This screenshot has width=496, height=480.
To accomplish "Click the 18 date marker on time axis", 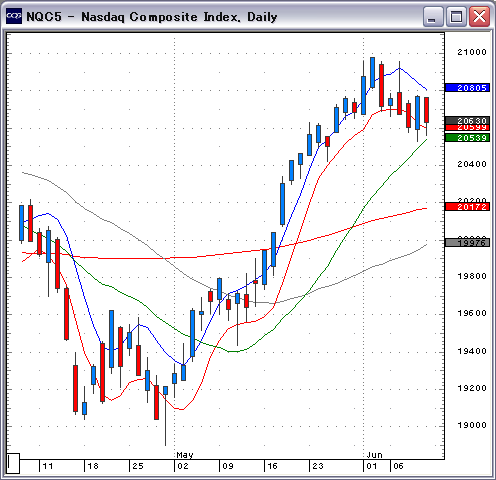I will pyautogui.click(x=93, y=466).
